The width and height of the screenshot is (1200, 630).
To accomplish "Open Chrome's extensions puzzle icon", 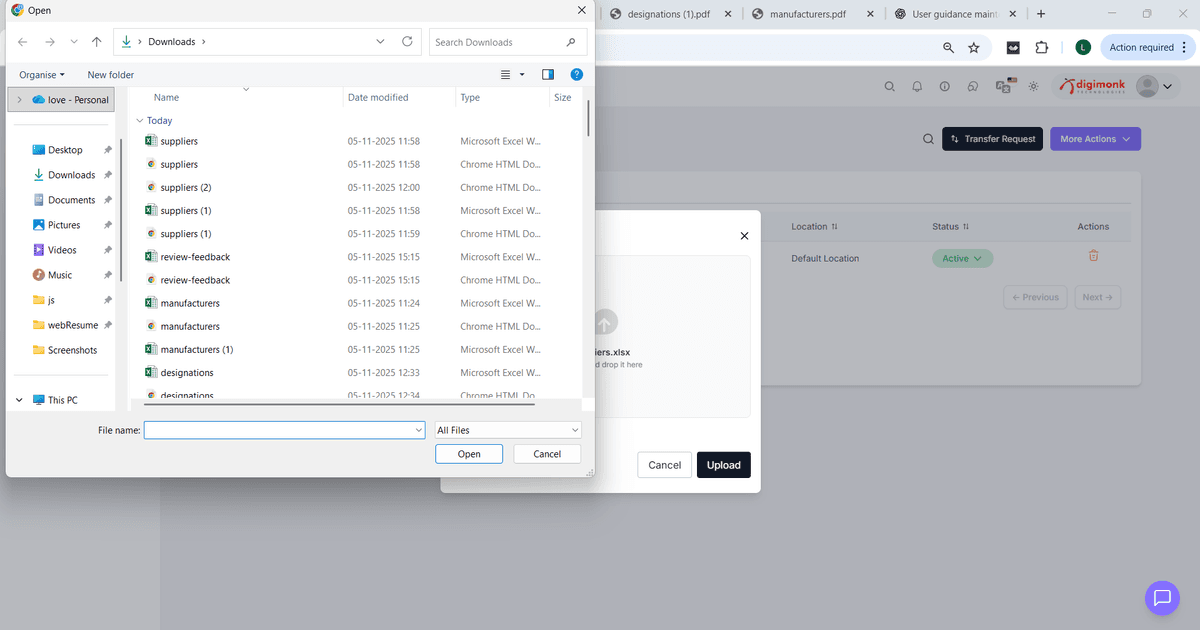I will (1041, 47).
